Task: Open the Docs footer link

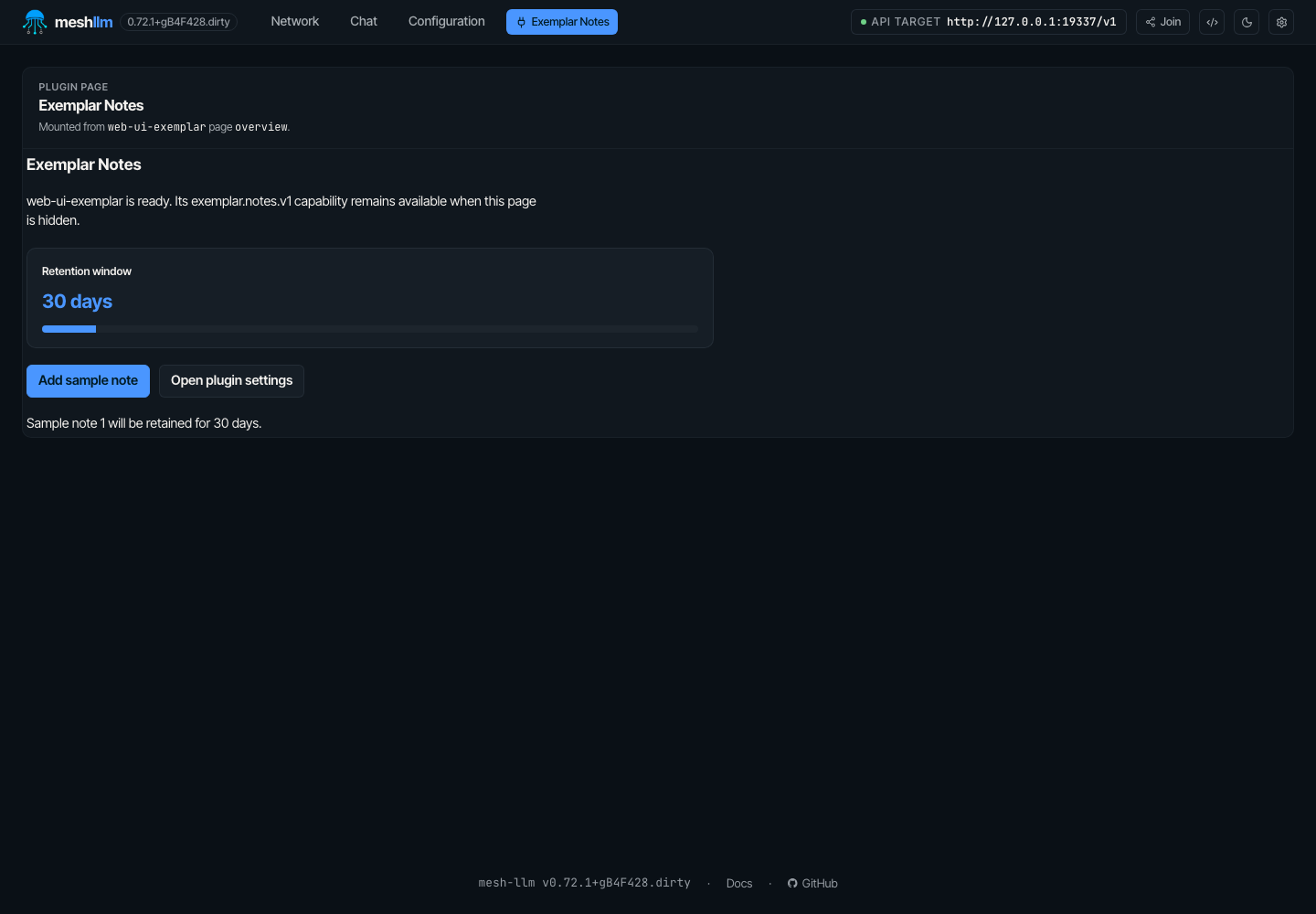Action: click(x=739, y=884)
